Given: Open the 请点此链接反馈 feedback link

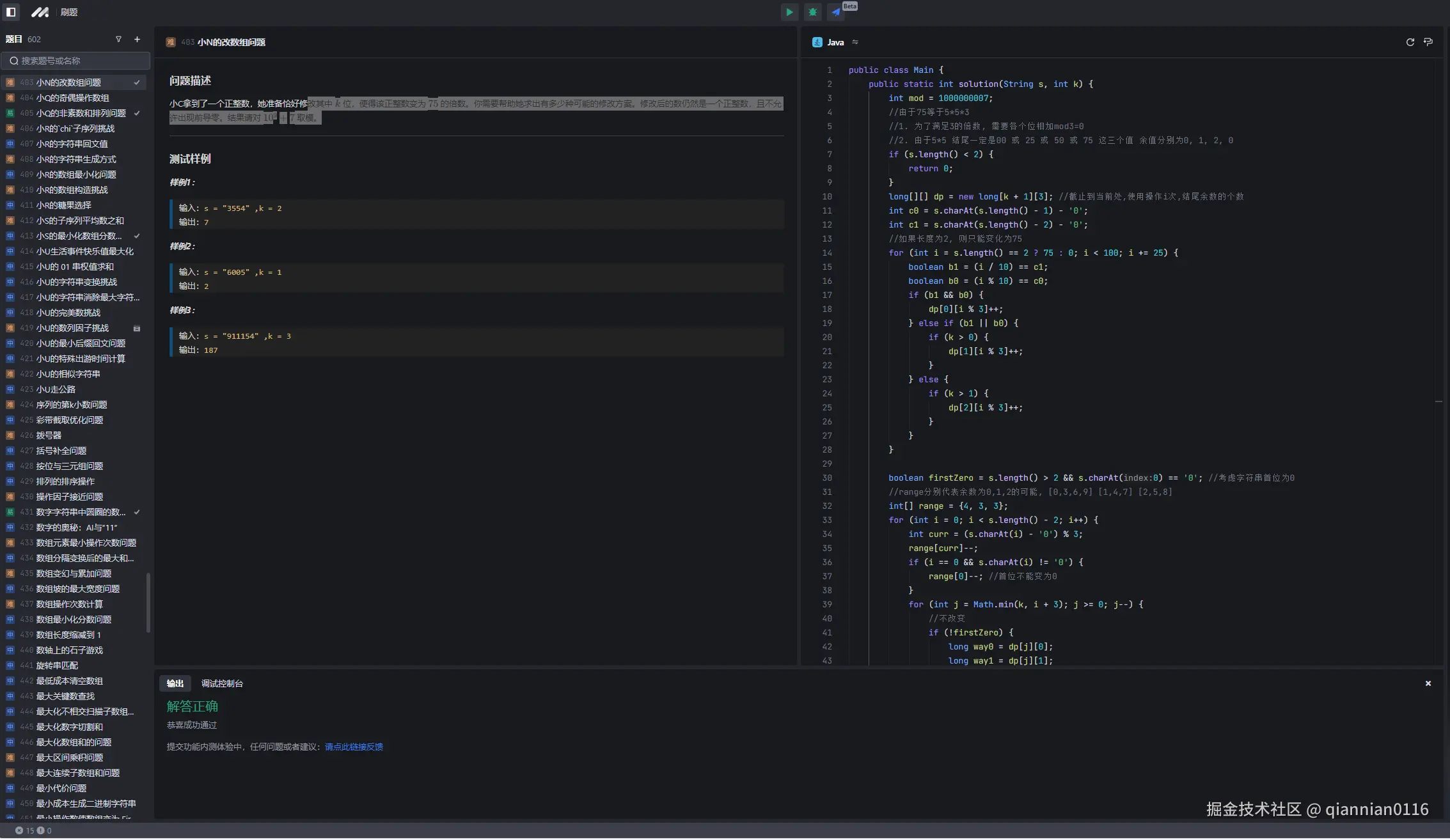Looking at the screenshot, I should click(x=354, y=747).
